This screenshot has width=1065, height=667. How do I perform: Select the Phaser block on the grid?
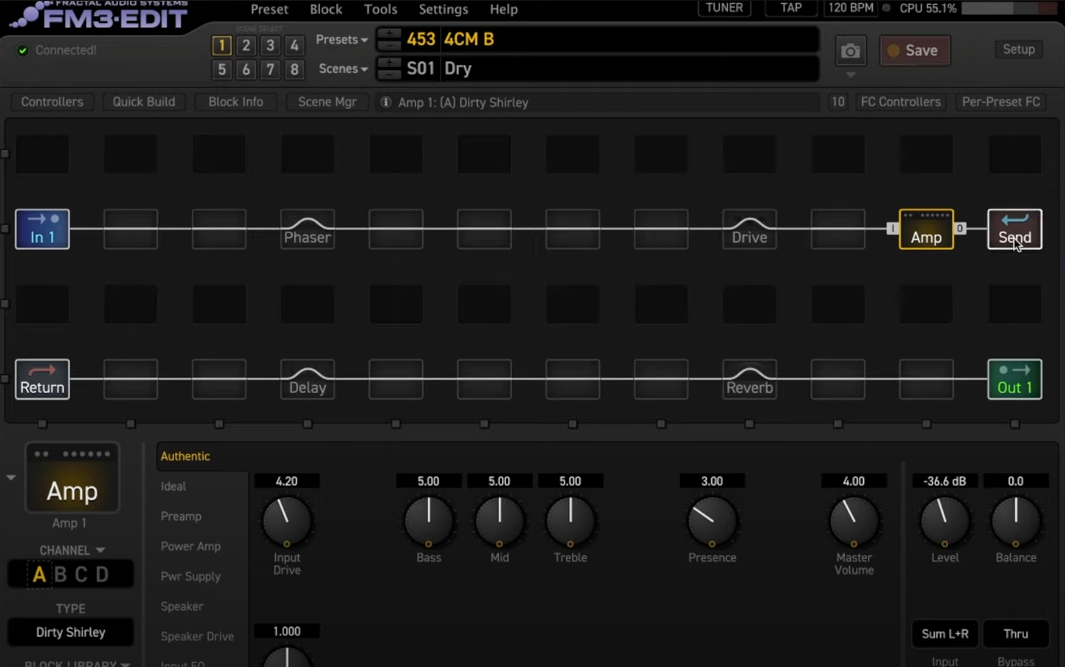click(308, 229)
